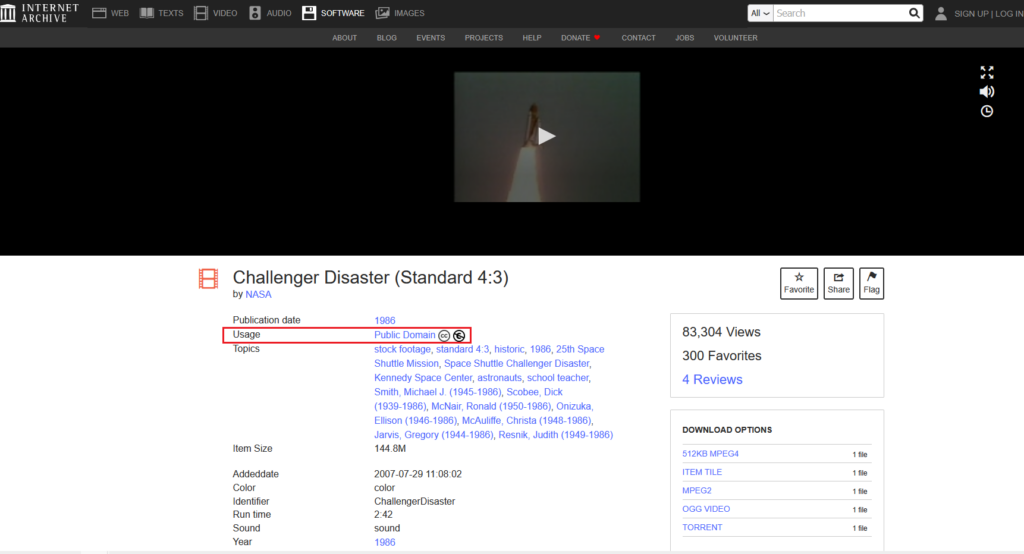Open the stock footage topic link

coord(402,349)
